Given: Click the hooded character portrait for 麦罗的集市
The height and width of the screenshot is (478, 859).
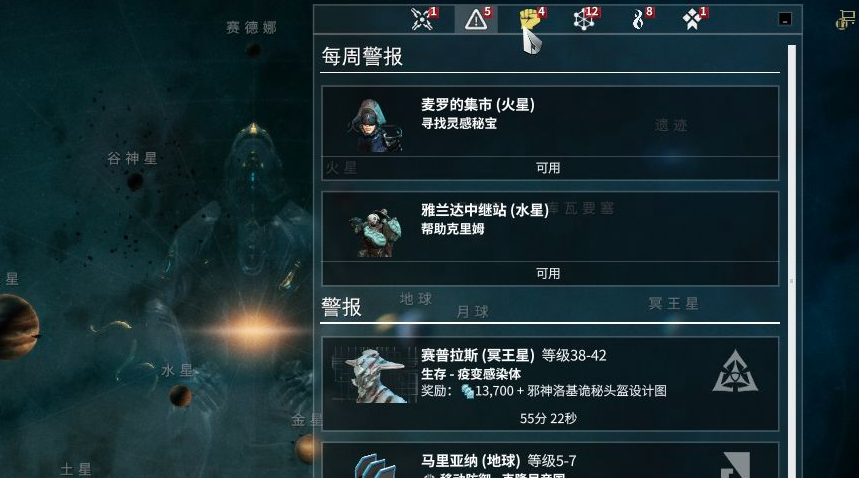Looking at the screenshot, I should [x=377, y=125].
